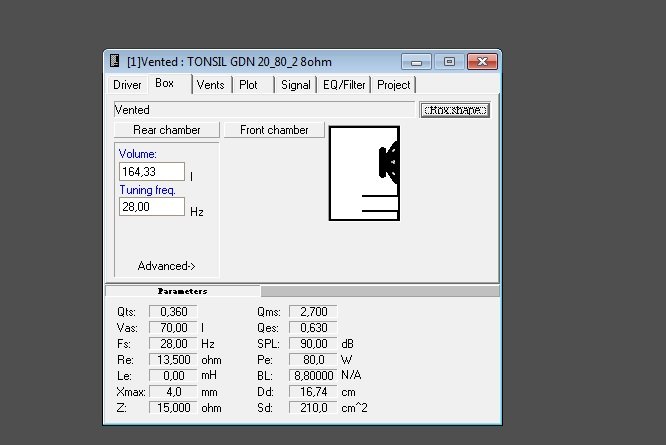Click the Rear chamber button
Screen dimensions: 666x445
(x=166, y=130)
